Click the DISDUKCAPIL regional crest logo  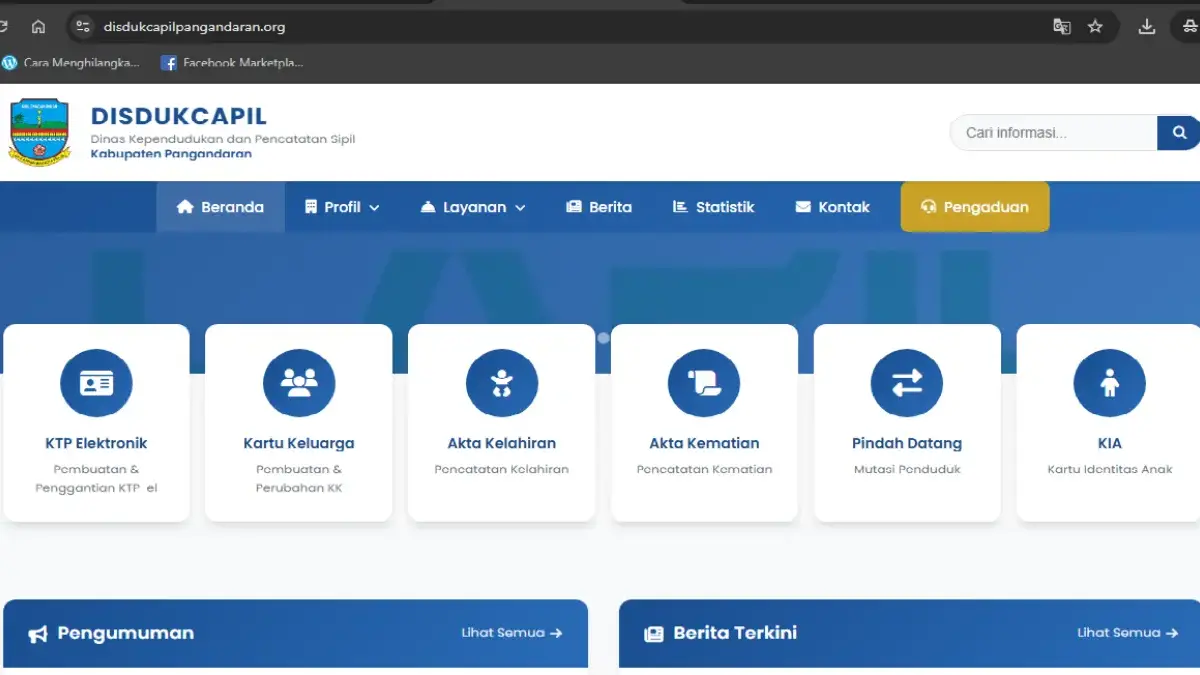click(x=40, y=132)
